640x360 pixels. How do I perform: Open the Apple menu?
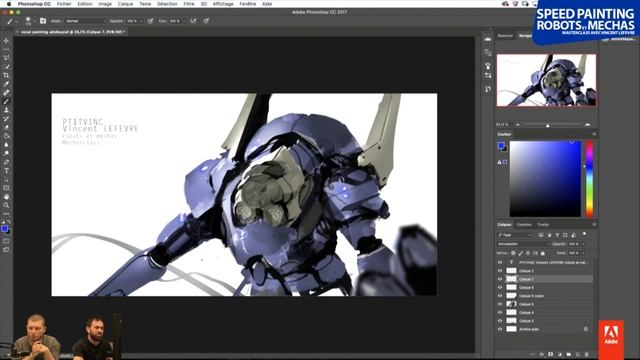[x=9, y=4]
